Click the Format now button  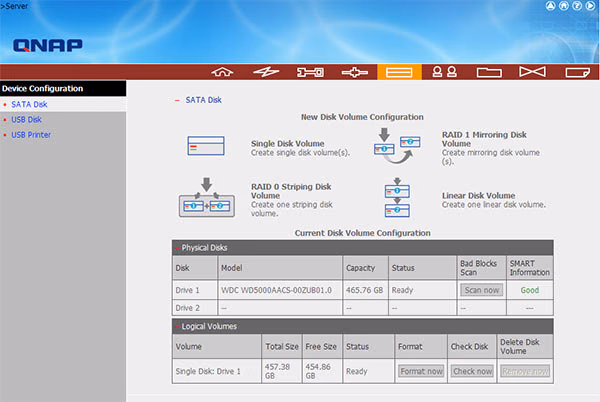tap(421, 371)
